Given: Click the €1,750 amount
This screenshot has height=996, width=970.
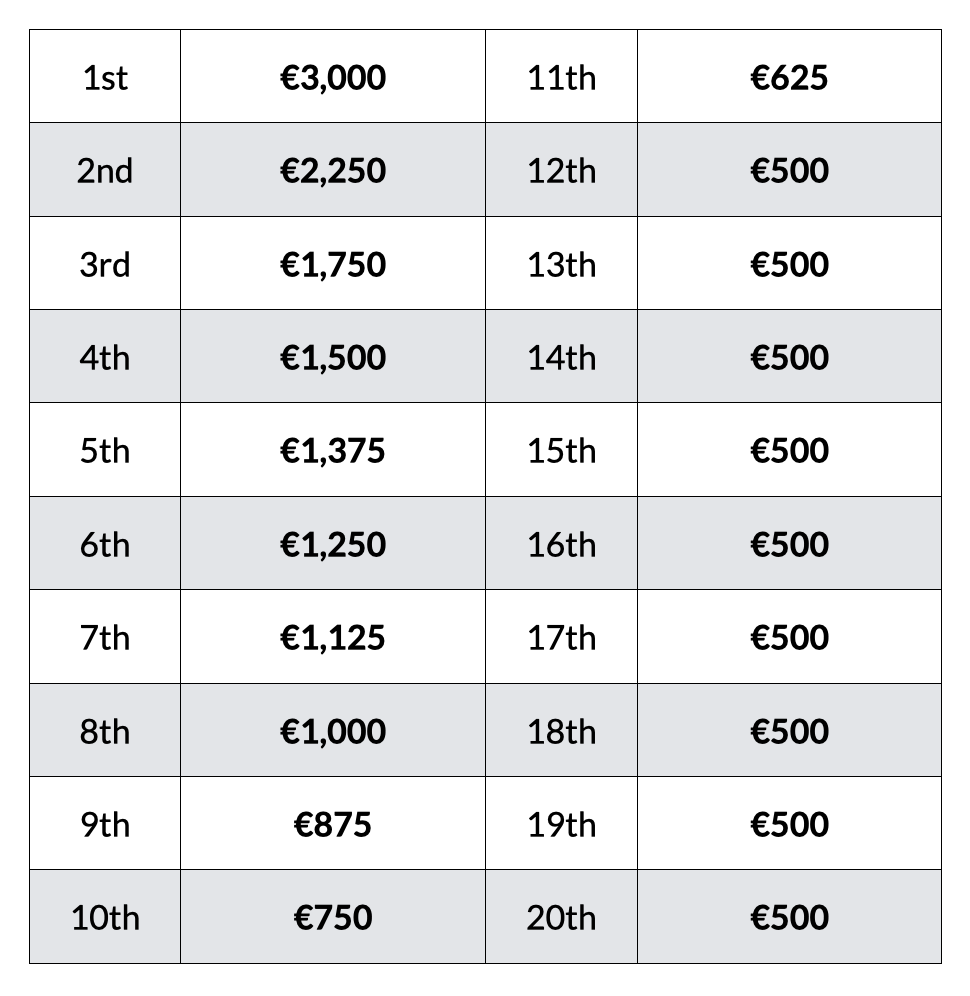Looking at the screenshot, I should pyautogui.click(x=333, y=264).
